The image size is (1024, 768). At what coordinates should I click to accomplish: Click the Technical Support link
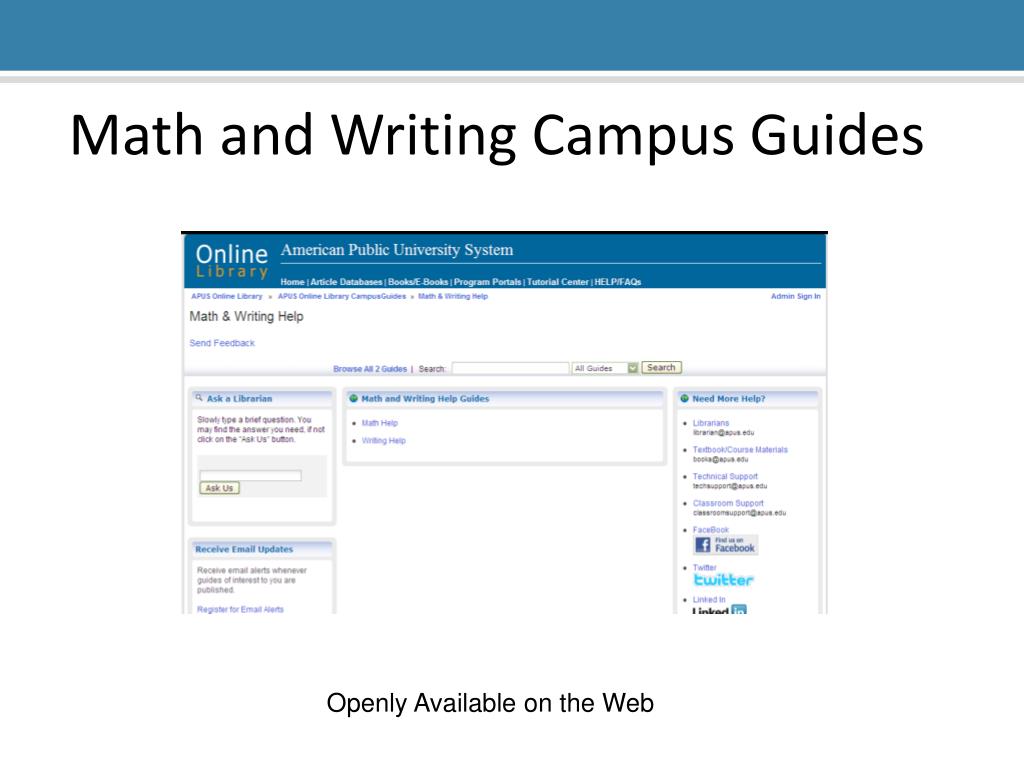click(x=725, y=477)
